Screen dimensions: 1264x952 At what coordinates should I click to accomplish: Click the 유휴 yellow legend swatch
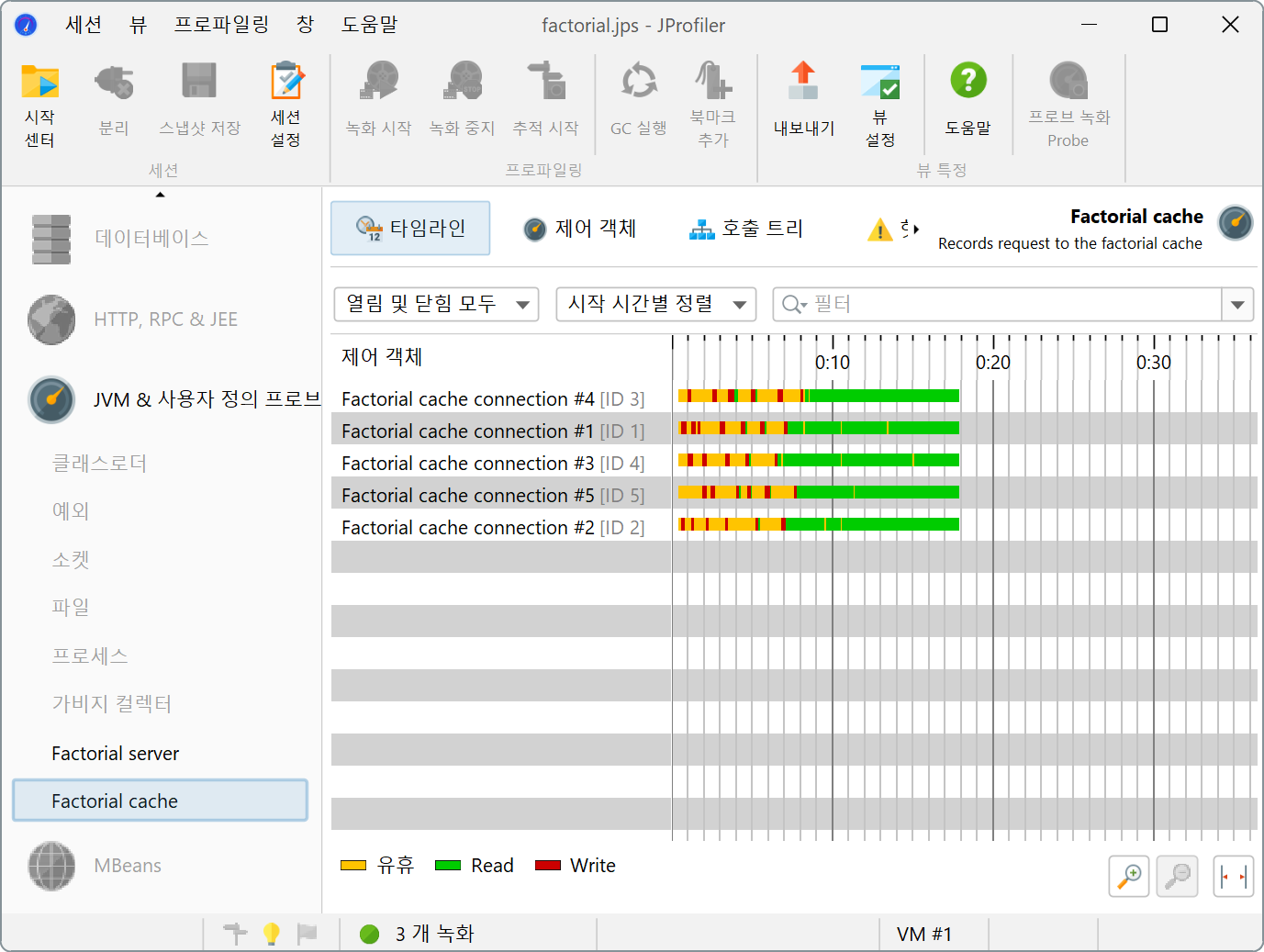[x=353, y=866]
